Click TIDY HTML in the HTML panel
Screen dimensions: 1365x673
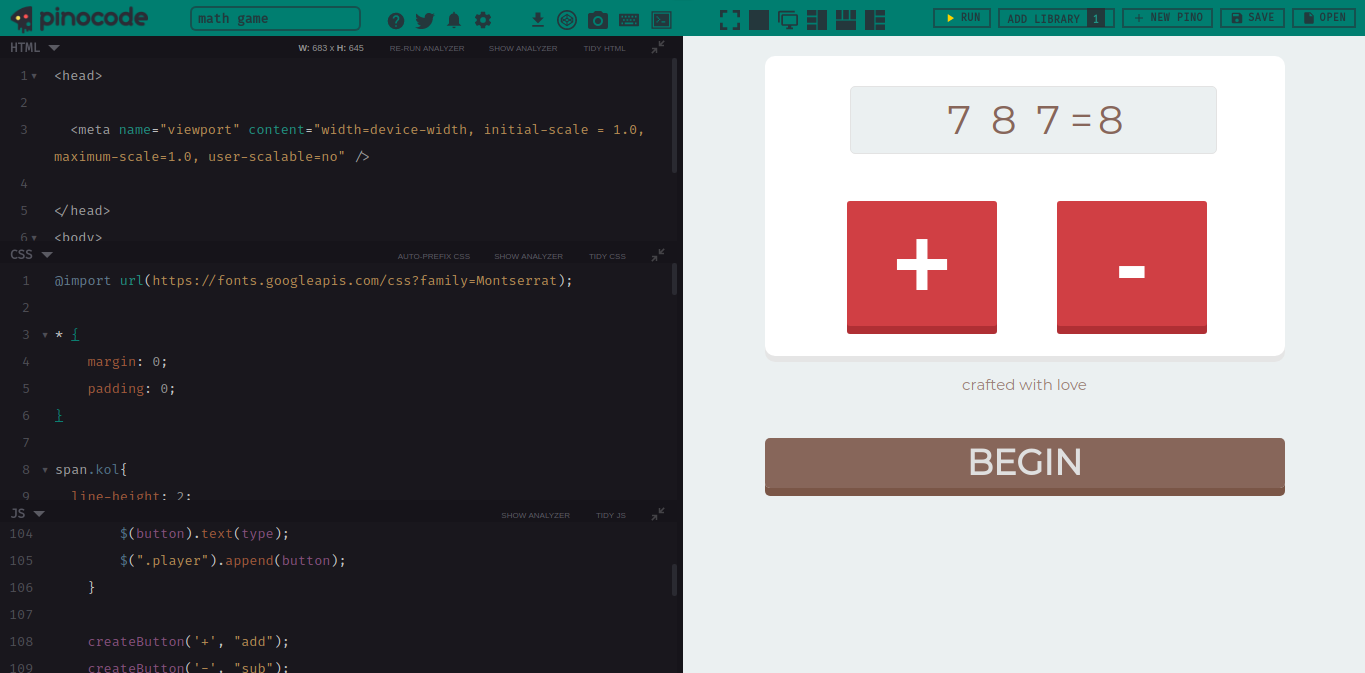pos(604,47)
